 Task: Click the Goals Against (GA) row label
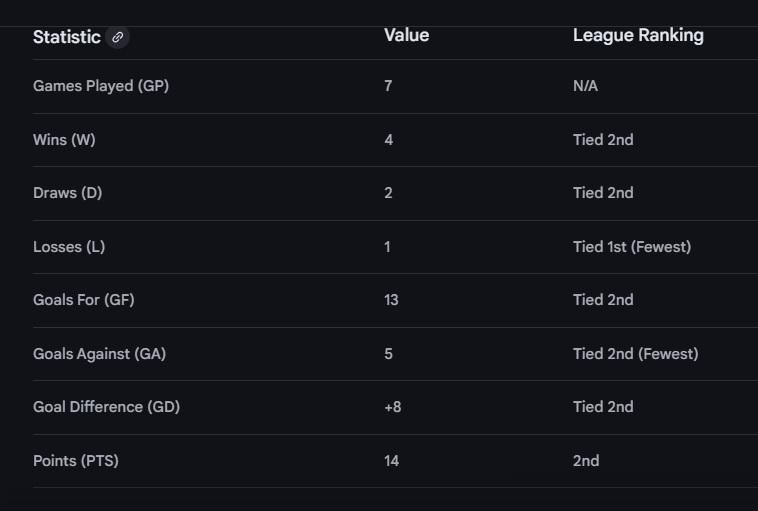coord(100,354)
